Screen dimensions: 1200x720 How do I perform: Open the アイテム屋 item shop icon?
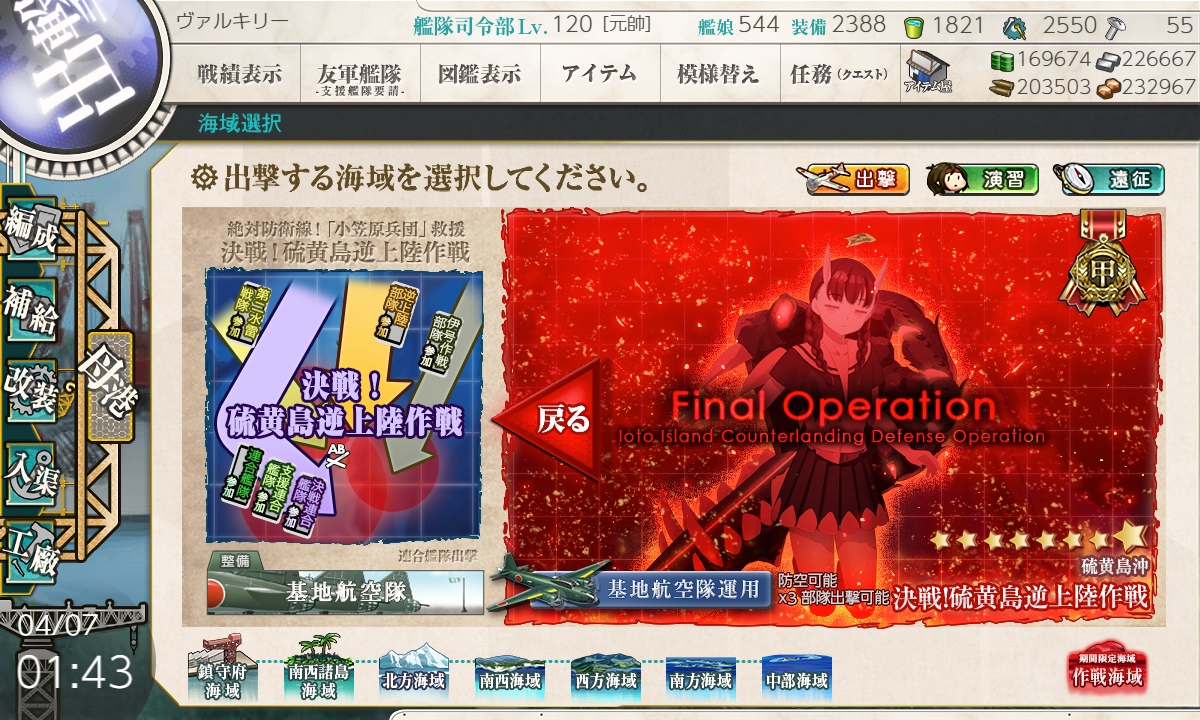coord(928,73)
